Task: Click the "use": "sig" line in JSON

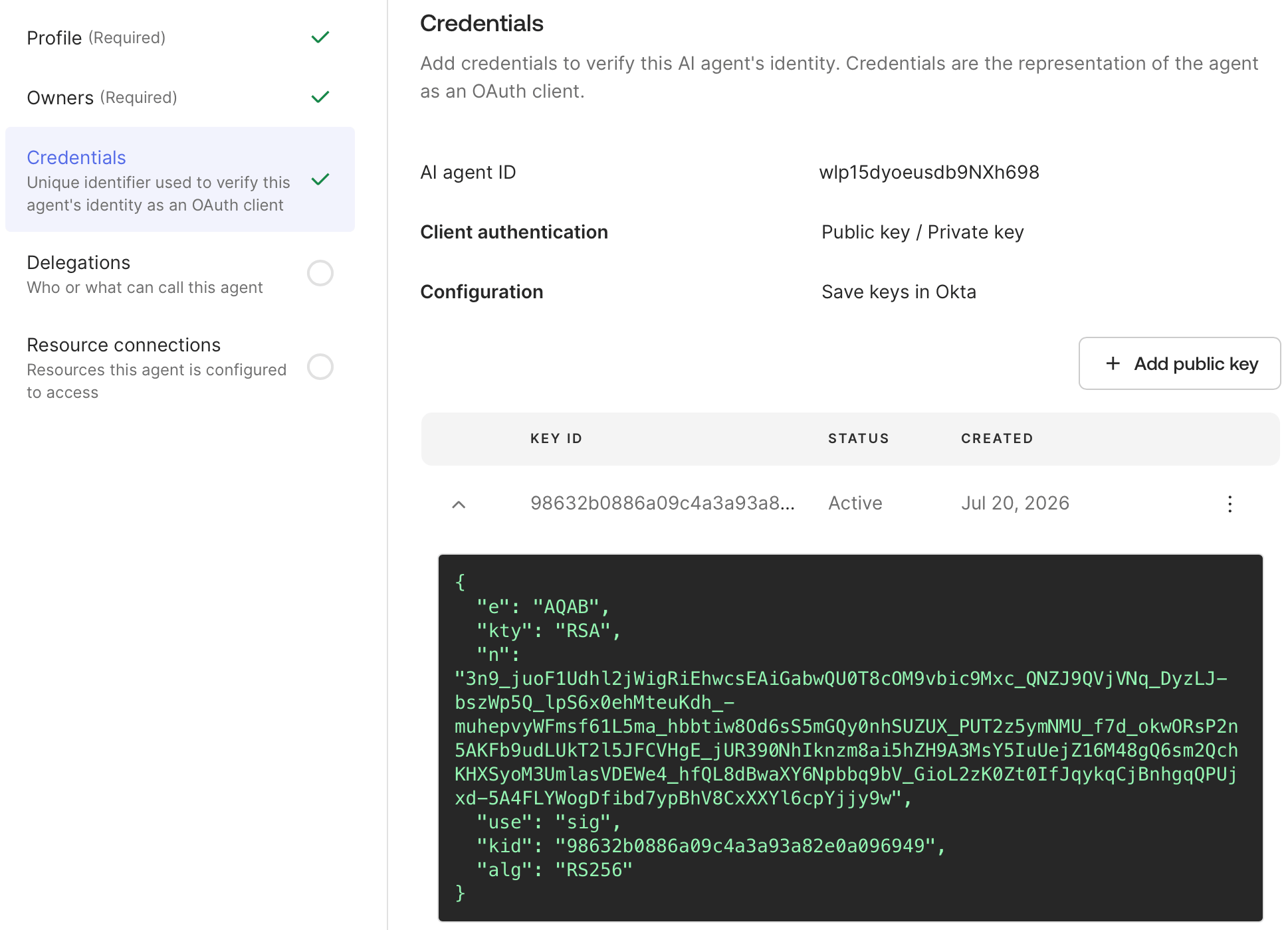Action: click(x=549, y=822)
